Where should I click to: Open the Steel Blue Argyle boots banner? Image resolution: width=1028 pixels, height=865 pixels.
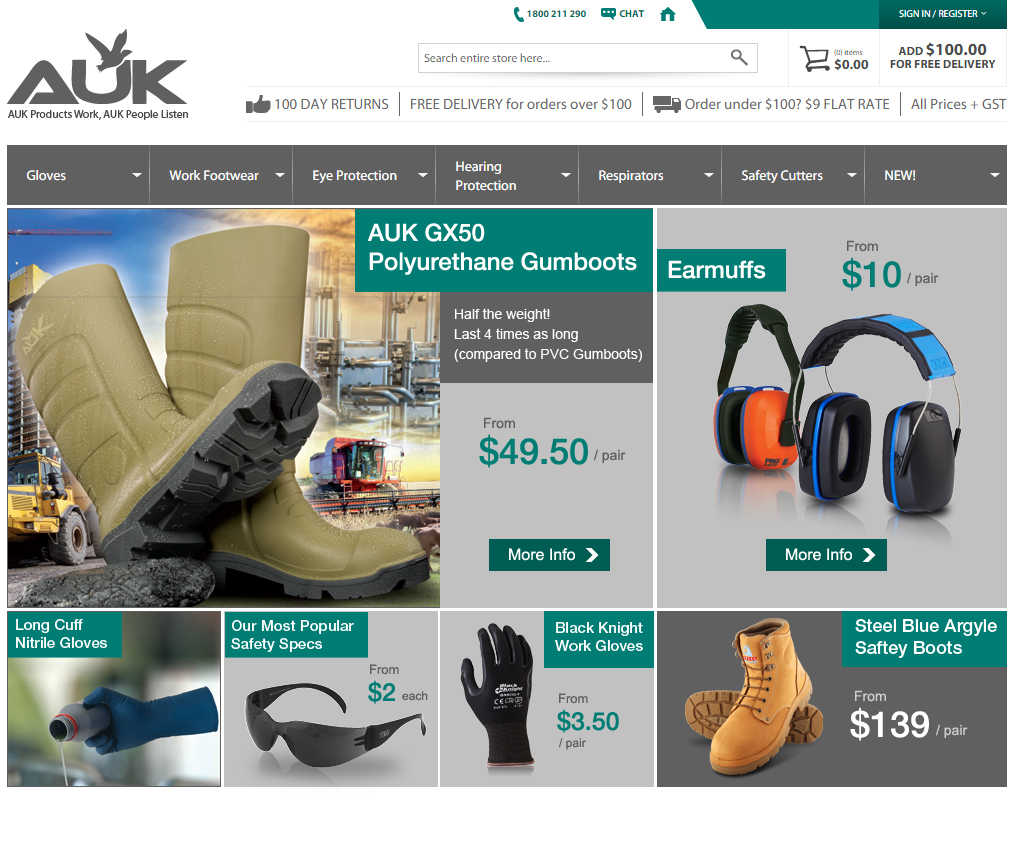point(832,699)
